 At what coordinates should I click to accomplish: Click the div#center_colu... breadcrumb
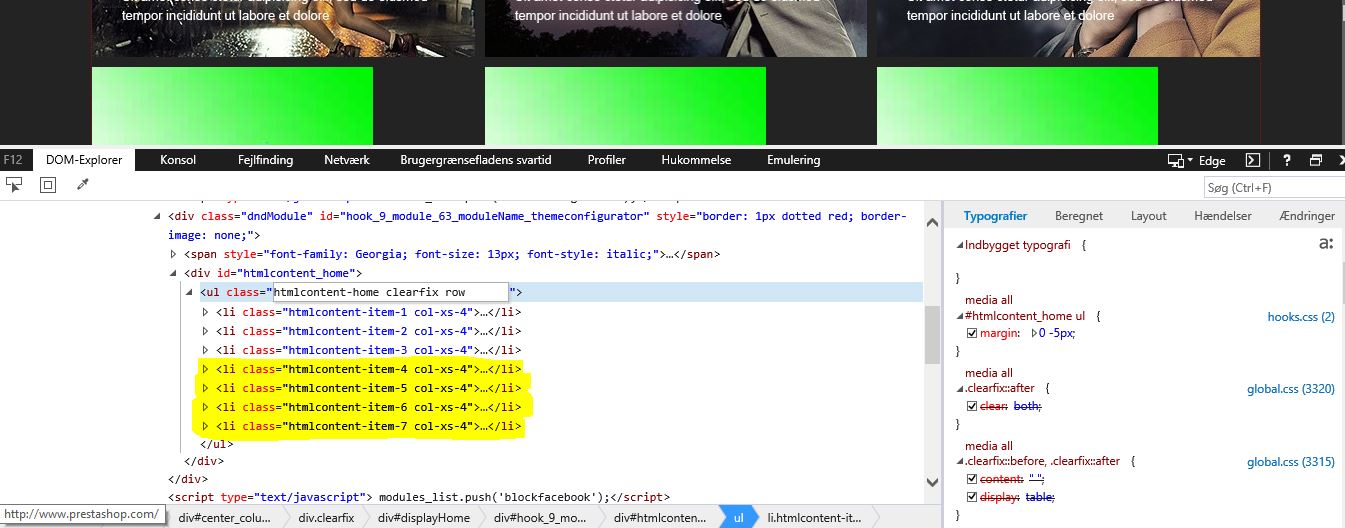point(224,517)
